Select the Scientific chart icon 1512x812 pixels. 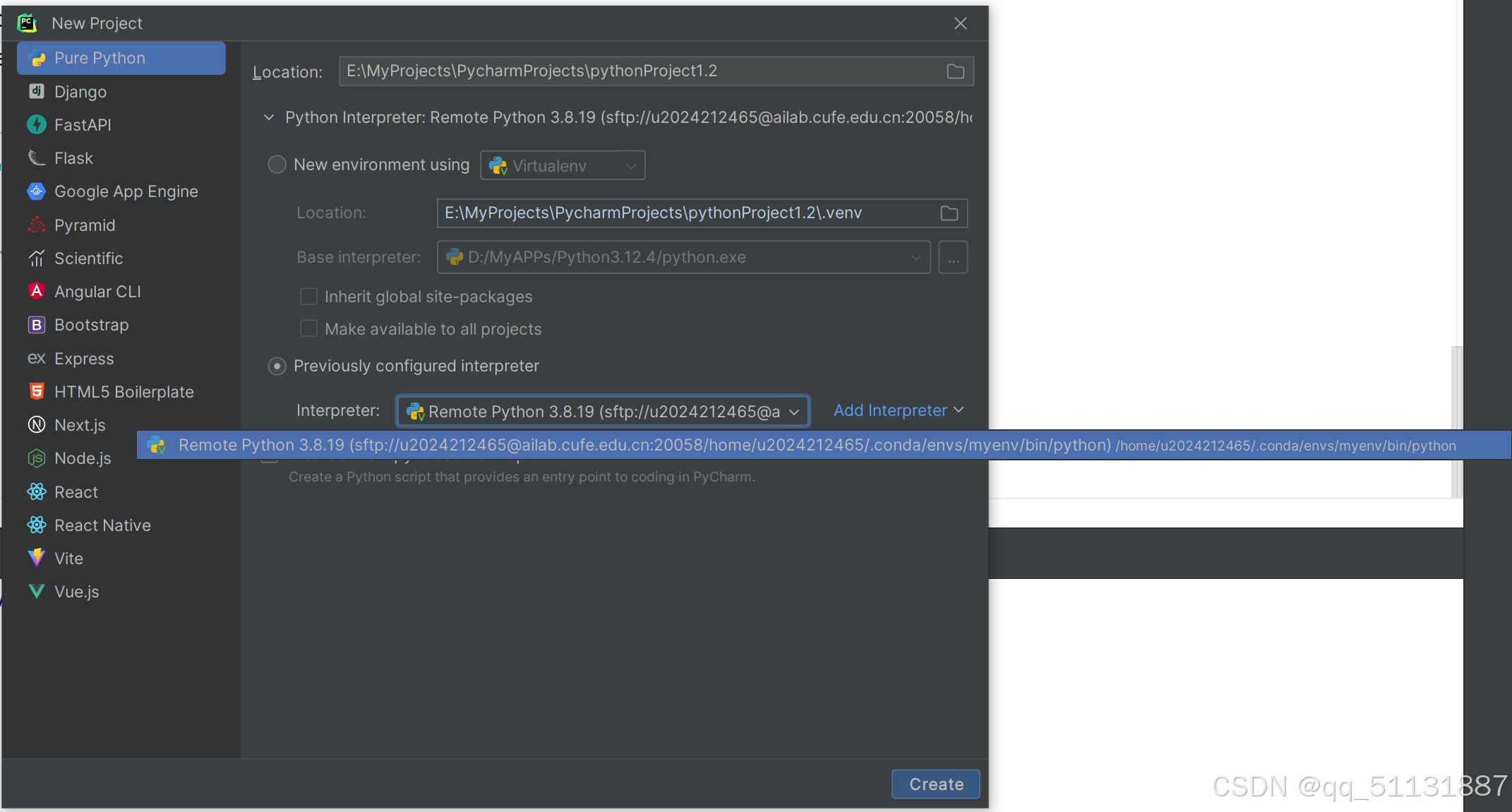point(37,258)
